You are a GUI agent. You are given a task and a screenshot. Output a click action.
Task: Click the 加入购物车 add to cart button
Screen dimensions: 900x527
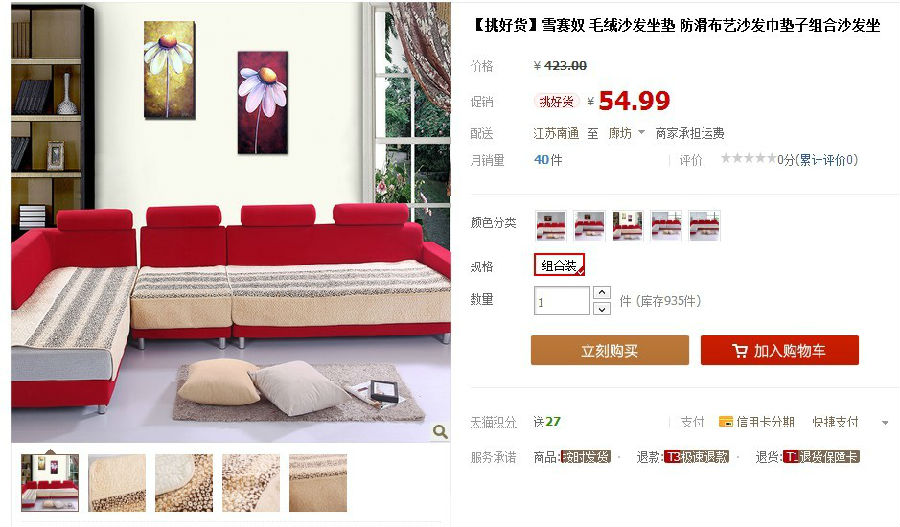779,350
